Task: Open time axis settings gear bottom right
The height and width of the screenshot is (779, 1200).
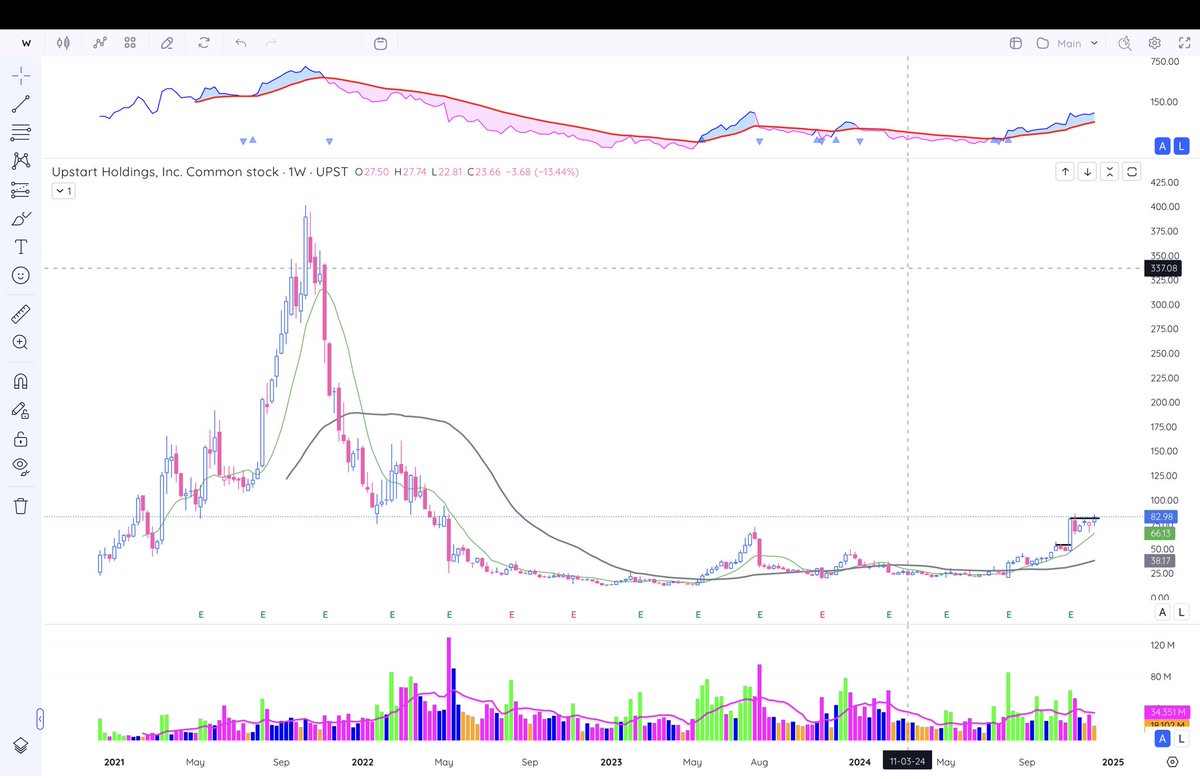Action: click(x=1171, y=762)
